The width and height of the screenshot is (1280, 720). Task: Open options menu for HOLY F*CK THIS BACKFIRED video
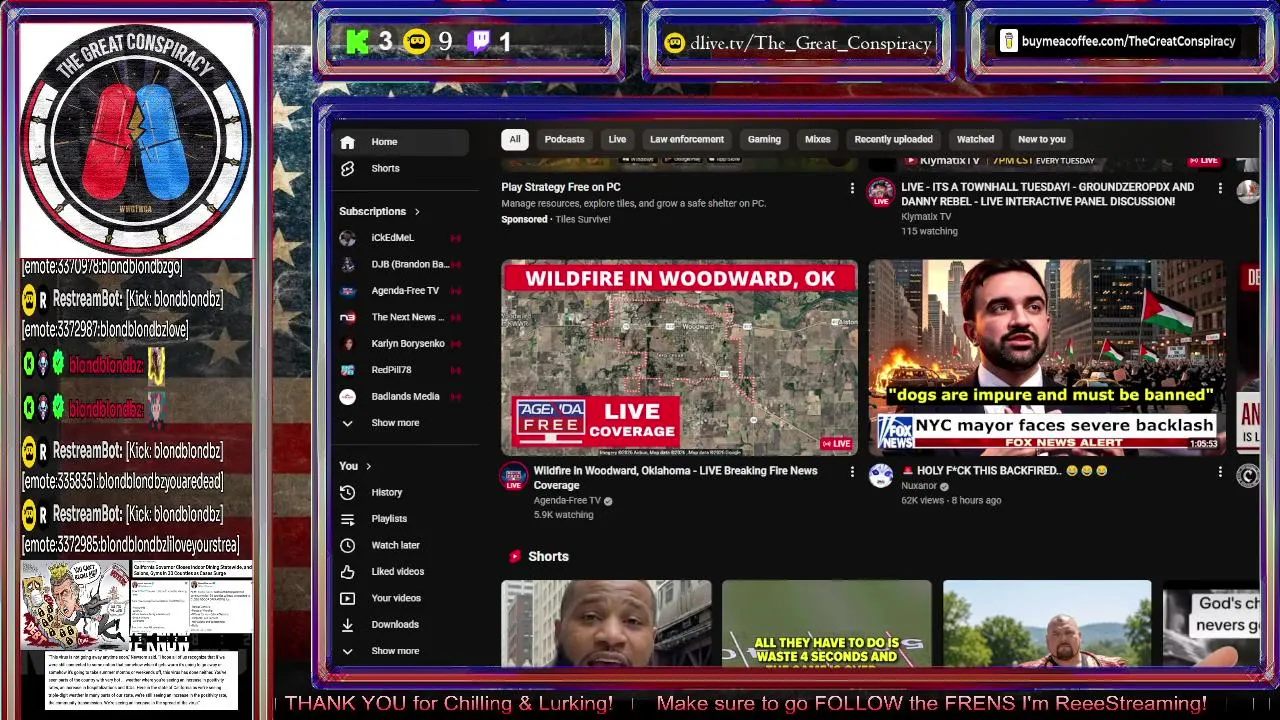point(1220,471)
